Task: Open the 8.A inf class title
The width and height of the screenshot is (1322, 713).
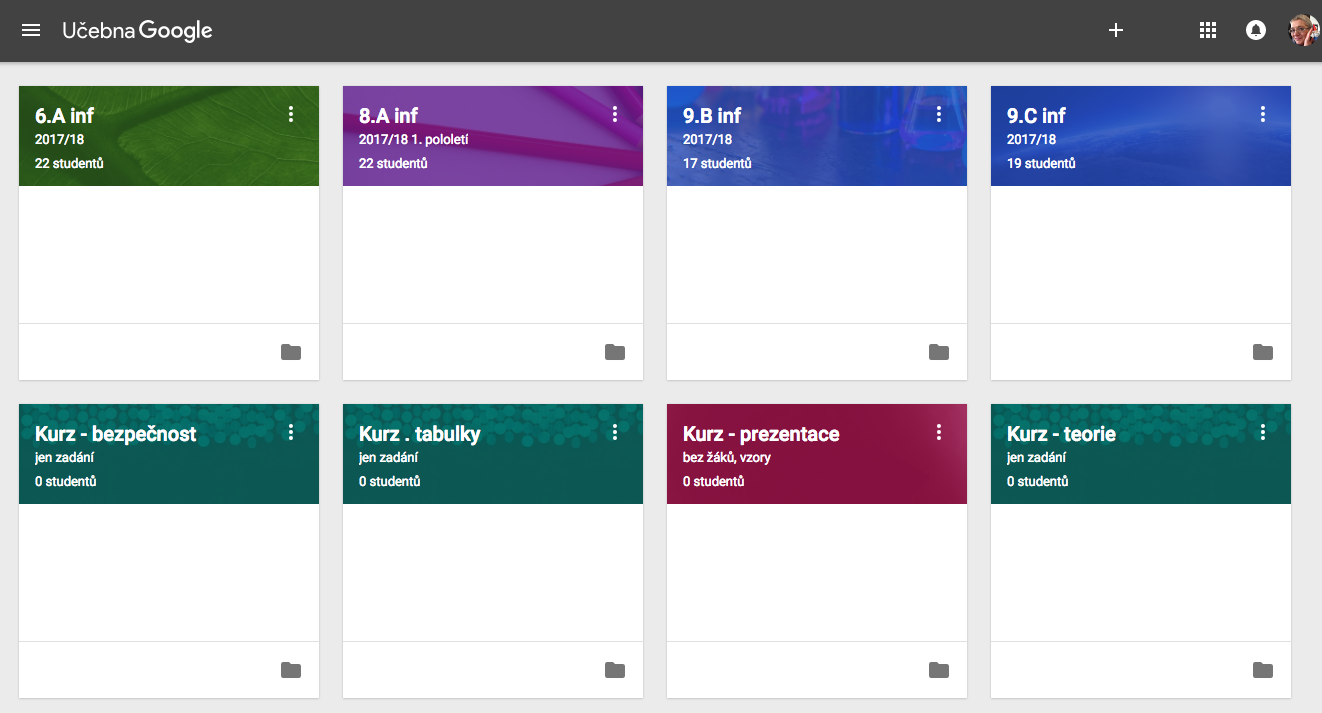Action: (388, 116)
